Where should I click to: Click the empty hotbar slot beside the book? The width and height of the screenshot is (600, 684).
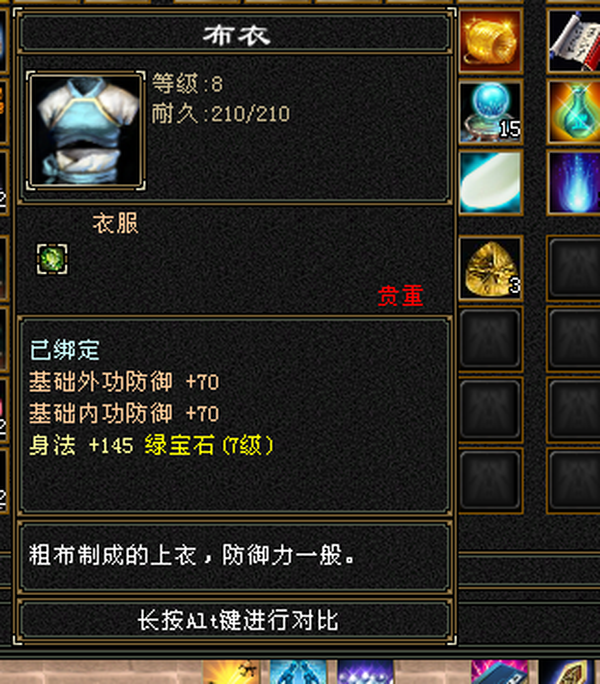coord(433,672)
